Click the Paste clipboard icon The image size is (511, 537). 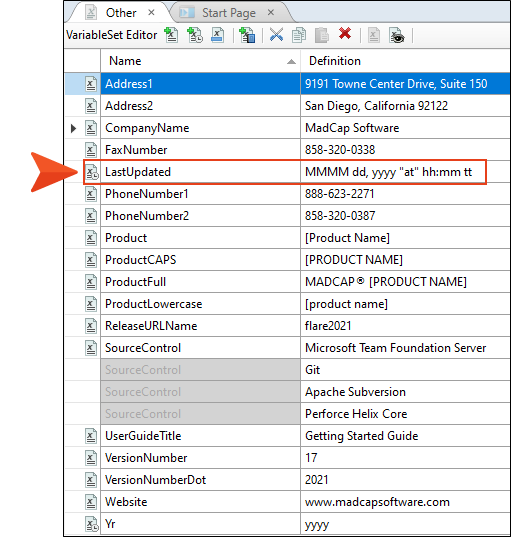click(x=322, y=35)
